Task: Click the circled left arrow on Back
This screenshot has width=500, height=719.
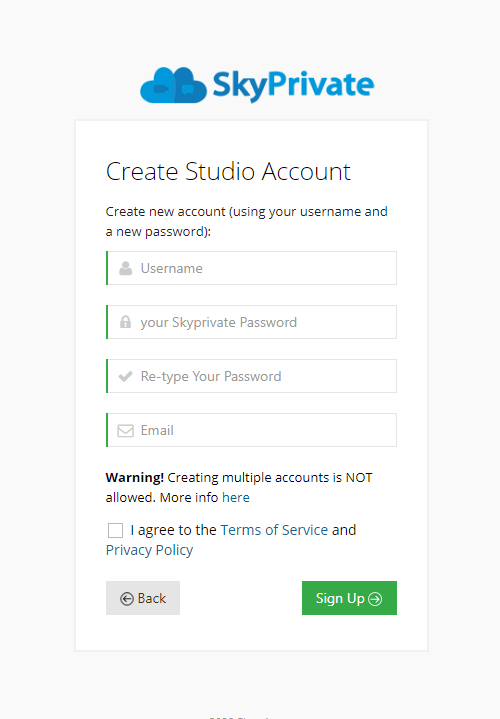Action: (x=127, y=598)
